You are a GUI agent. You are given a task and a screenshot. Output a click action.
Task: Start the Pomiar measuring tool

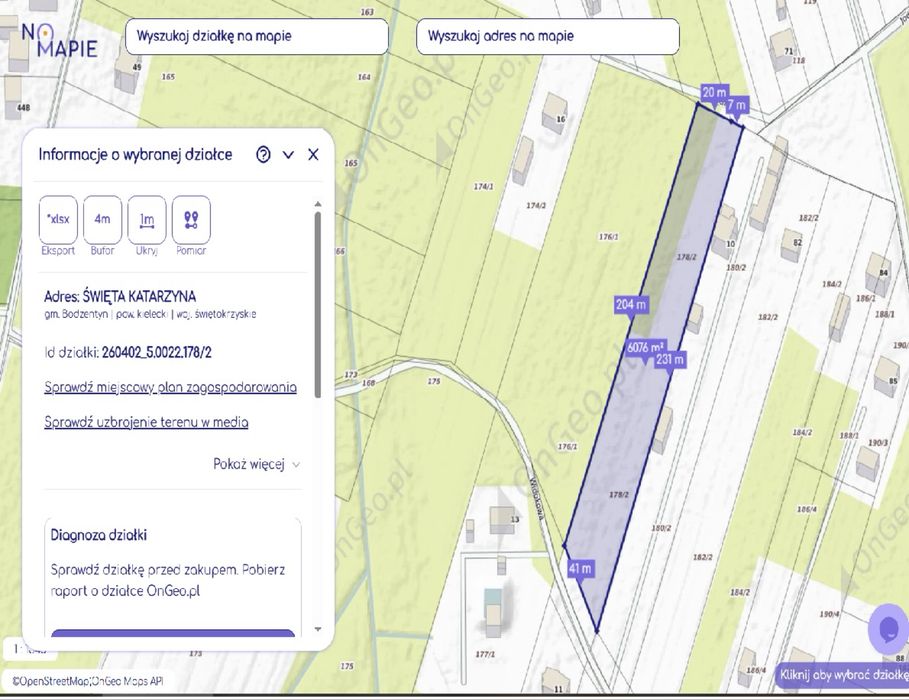coord(191,220)
